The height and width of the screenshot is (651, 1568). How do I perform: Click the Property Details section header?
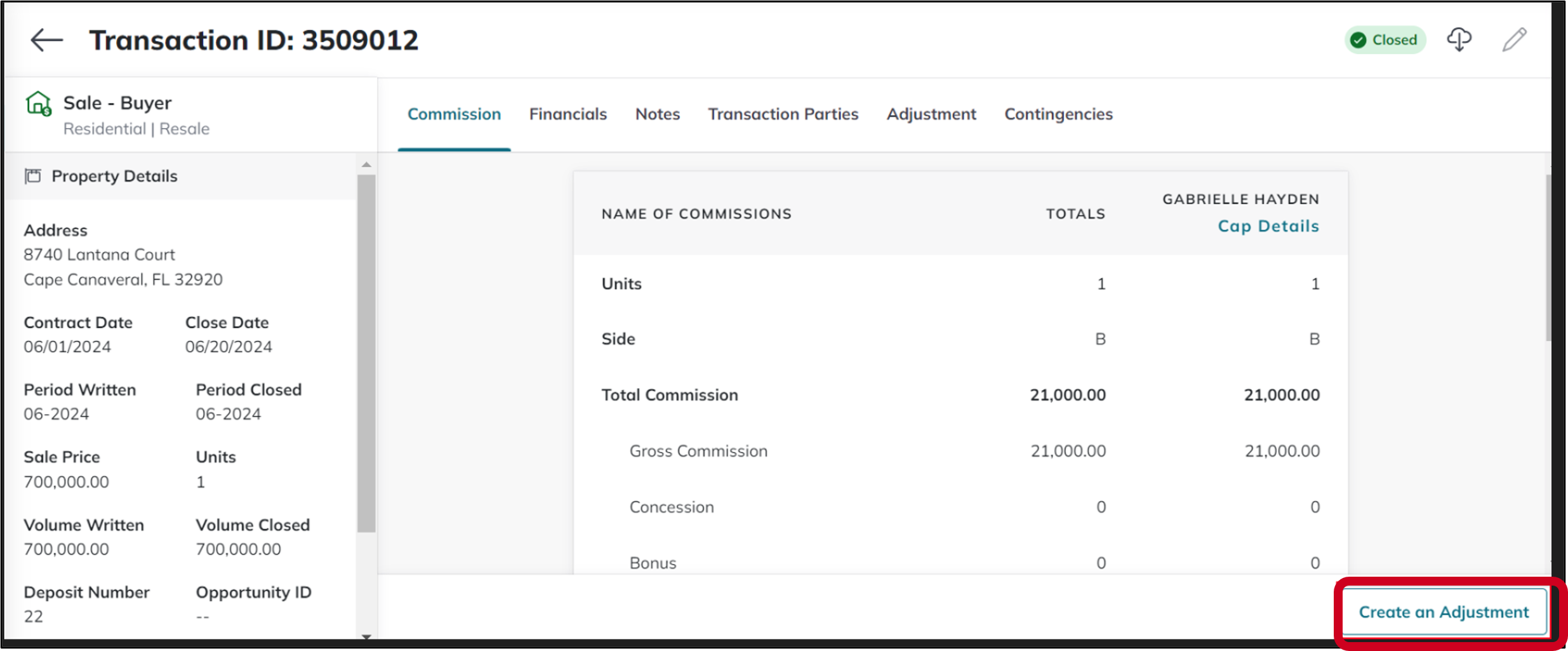click(114, 176)
